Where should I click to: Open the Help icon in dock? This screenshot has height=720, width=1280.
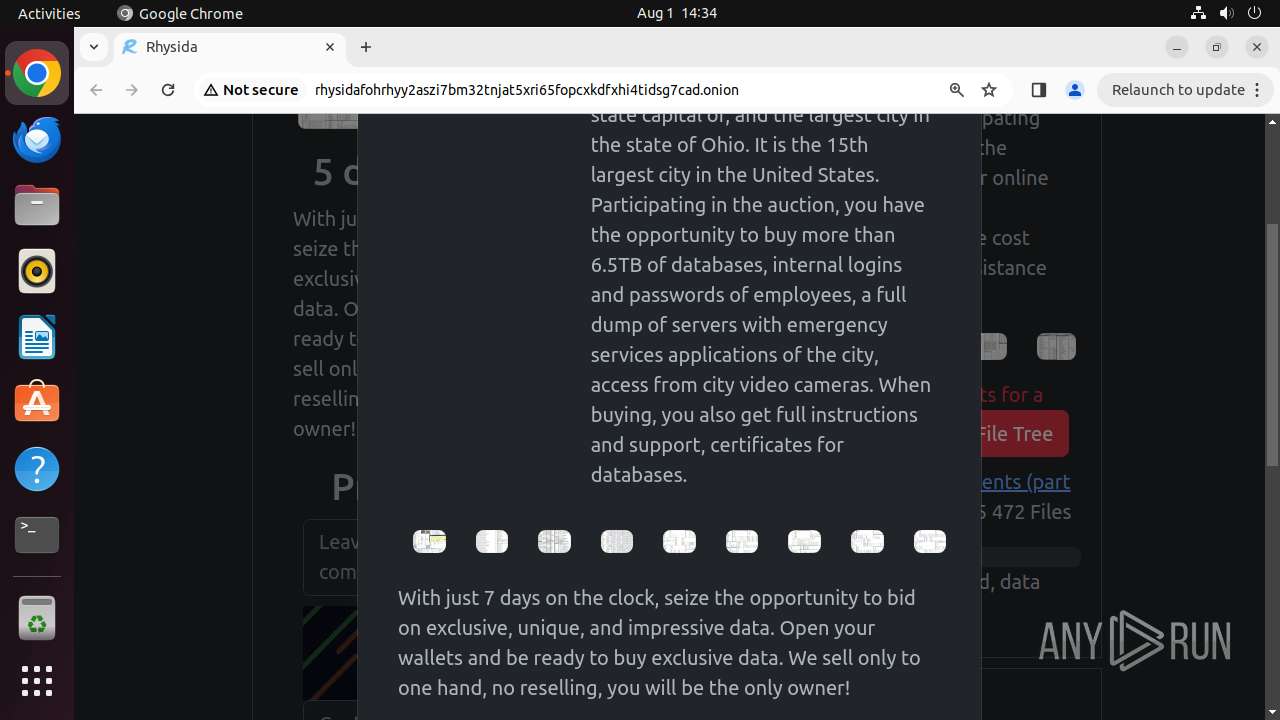pyautogui.click(x=37, y=469)
